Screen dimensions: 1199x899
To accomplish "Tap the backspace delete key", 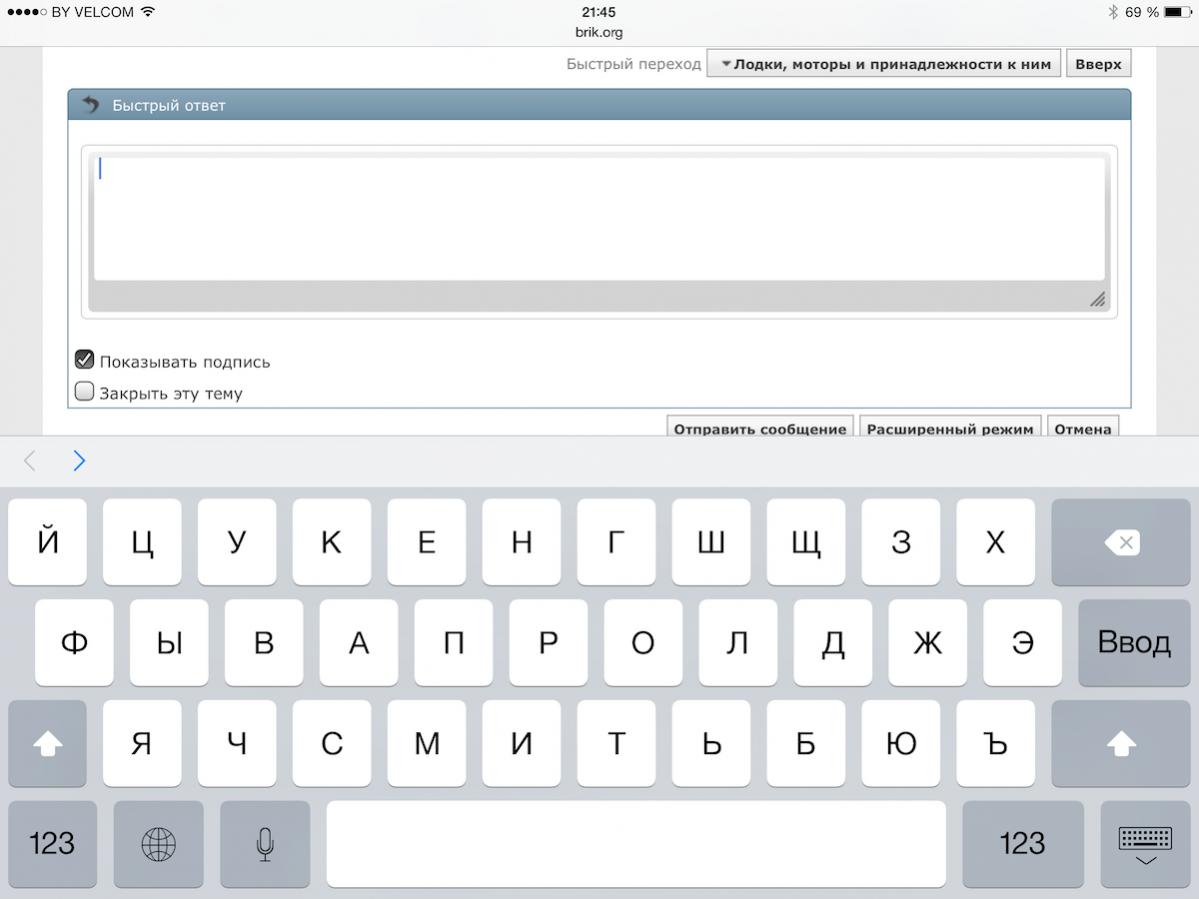I will click(x=1121, y=543).
